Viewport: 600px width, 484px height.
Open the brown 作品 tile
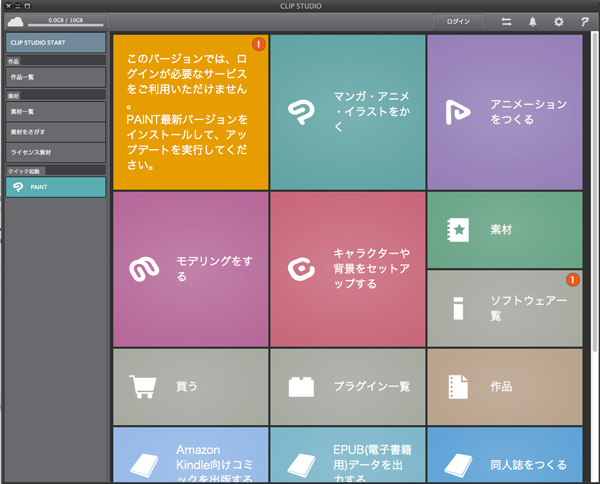pyautogui.click(x=505, y=387)
